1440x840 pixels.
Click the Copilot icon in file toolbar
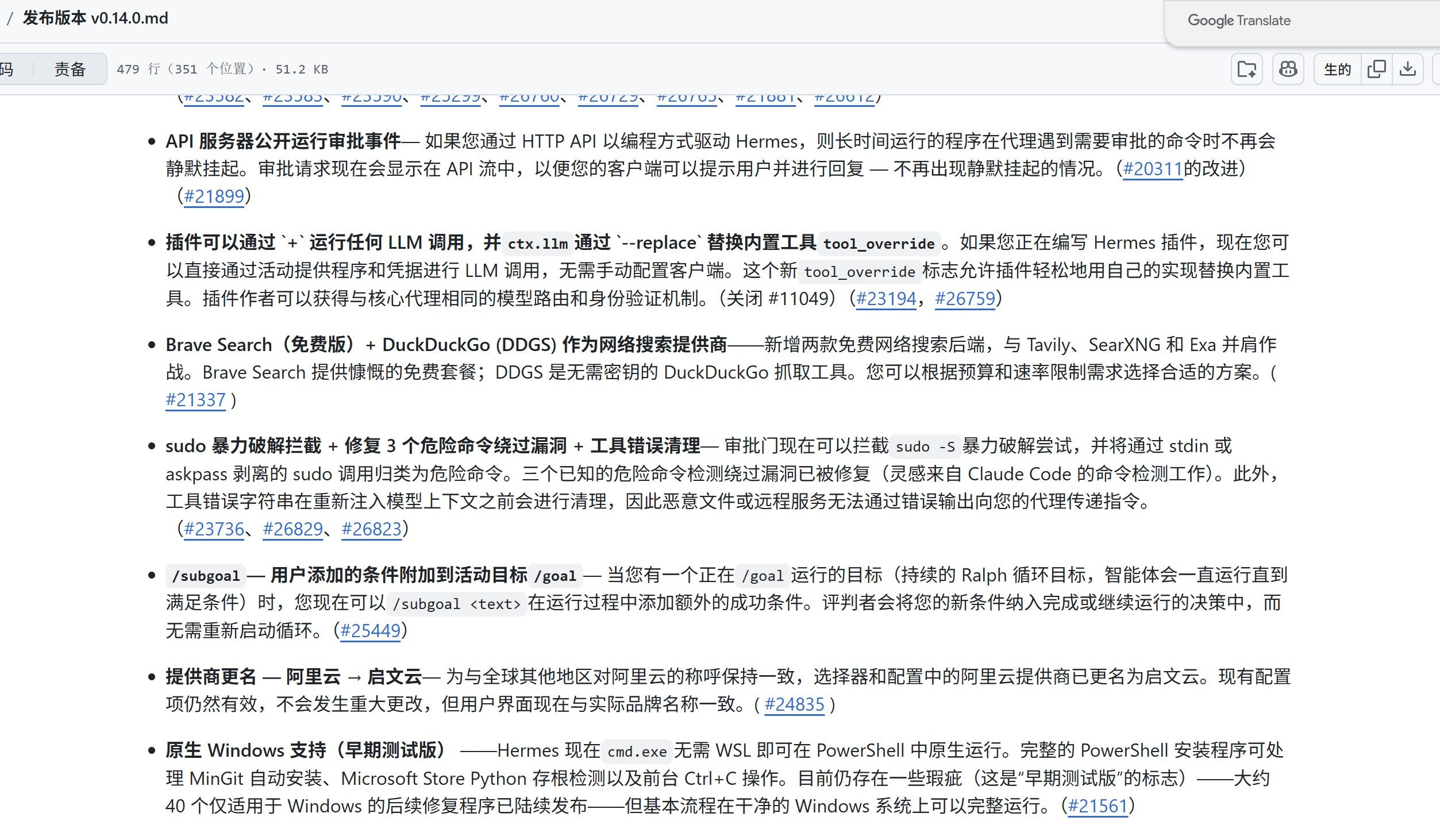pyautogui.click(x=1288, y=70)
